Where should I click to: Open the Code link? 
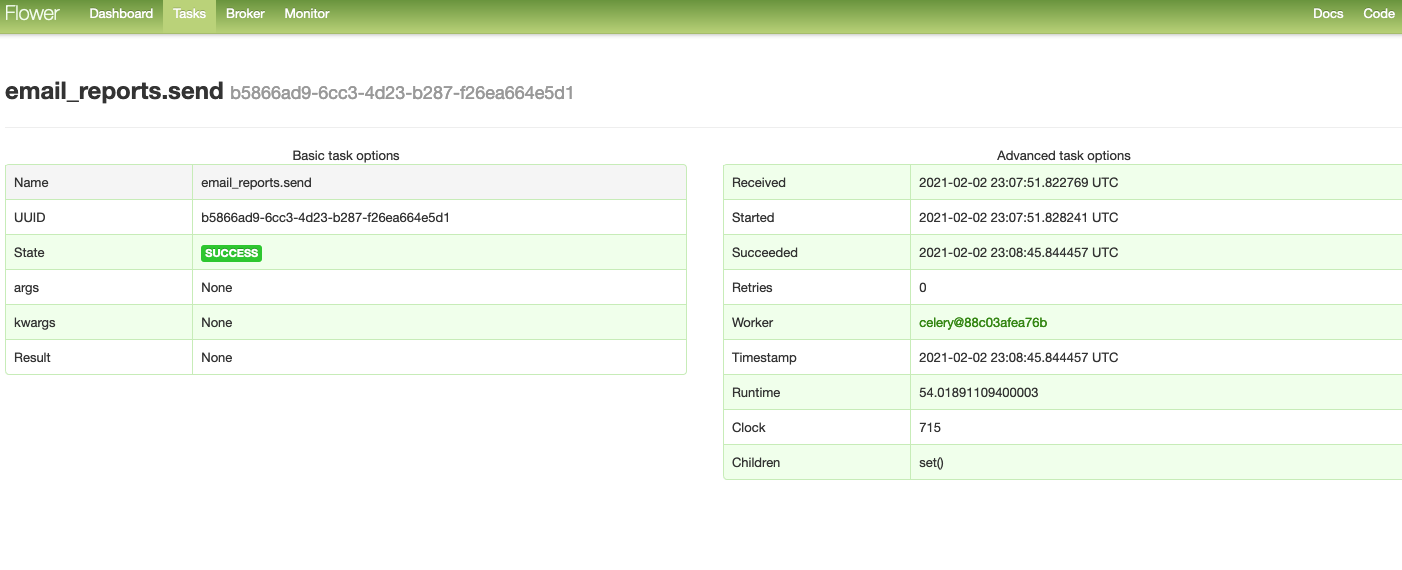point(1379,14)
